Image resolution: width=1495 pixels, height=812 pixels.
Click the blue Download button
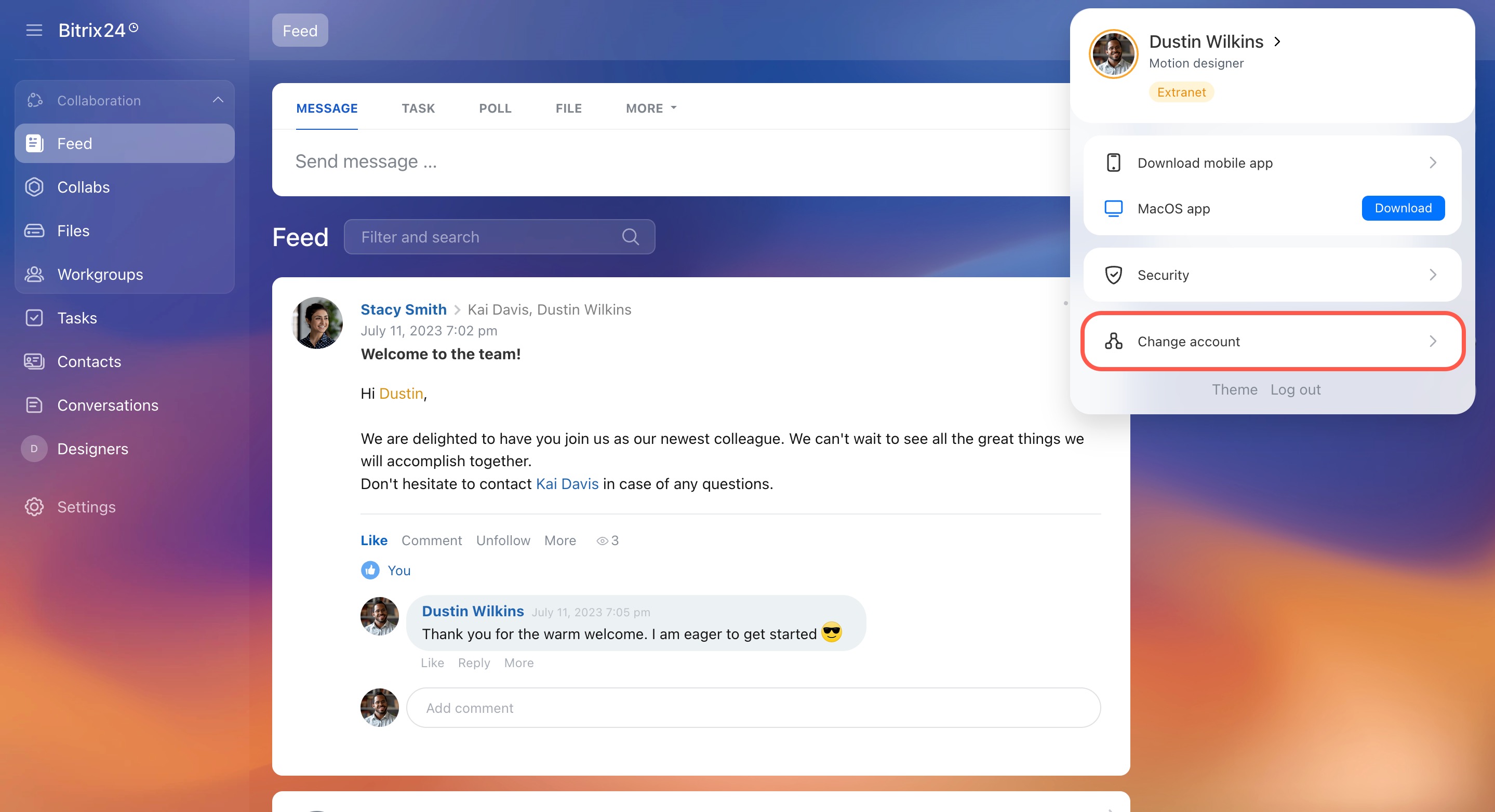[x=1403, y=208]
